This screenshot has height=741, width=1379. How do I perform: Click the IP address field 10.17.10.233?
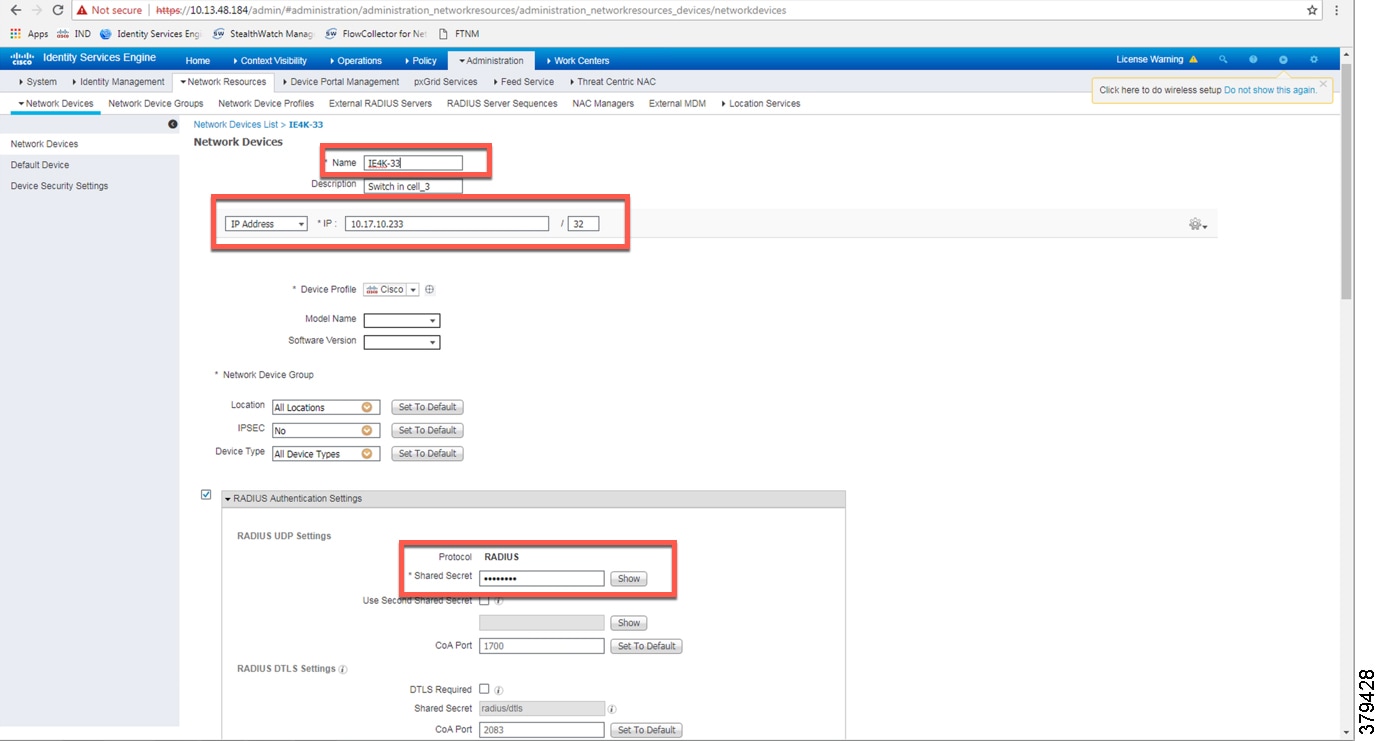(x=447, y=224)
